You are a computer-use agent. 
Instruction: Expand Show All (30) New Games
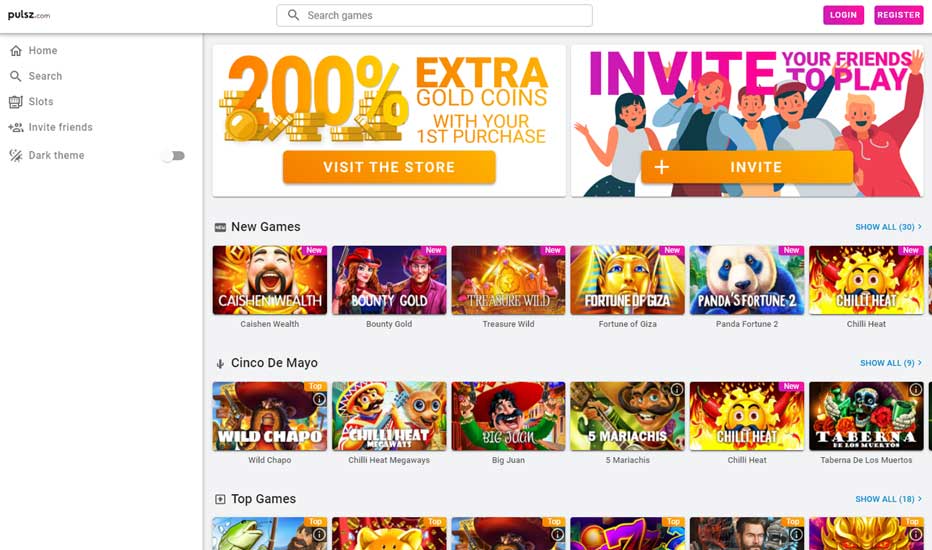pos(889,227)
